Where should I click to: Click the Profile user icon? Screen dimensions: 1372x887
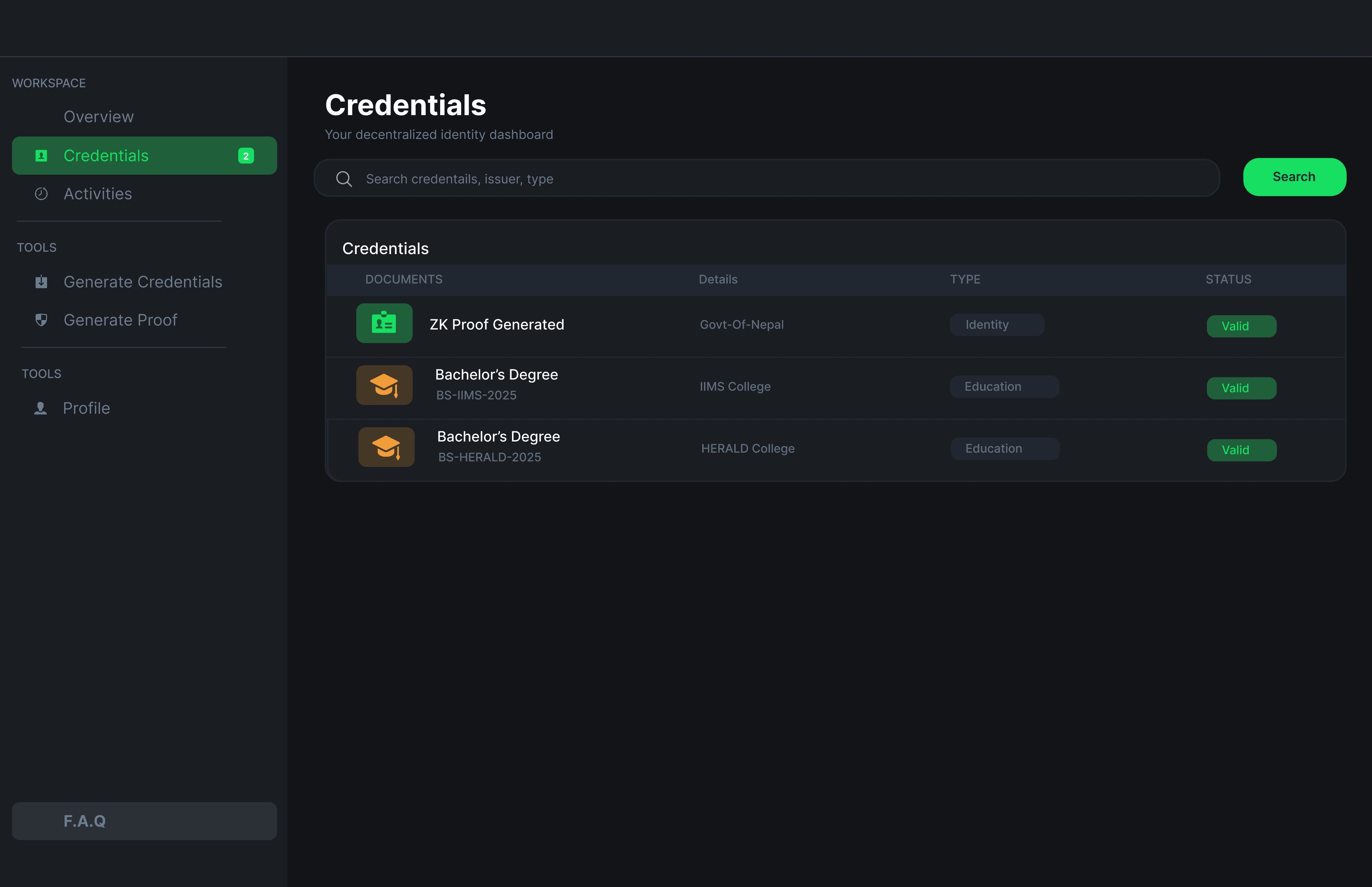[x=40, y=408]
